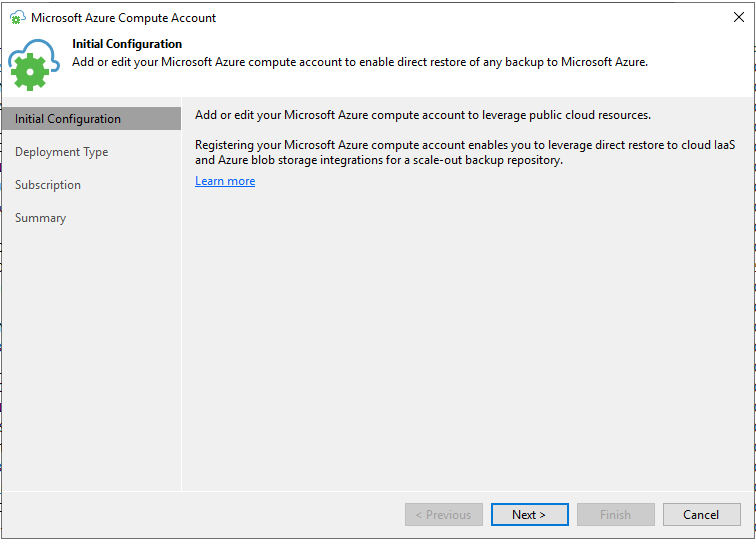Click the Cancel button
Image resolution: width=756 pixels, height=540 pixels.
701,515
